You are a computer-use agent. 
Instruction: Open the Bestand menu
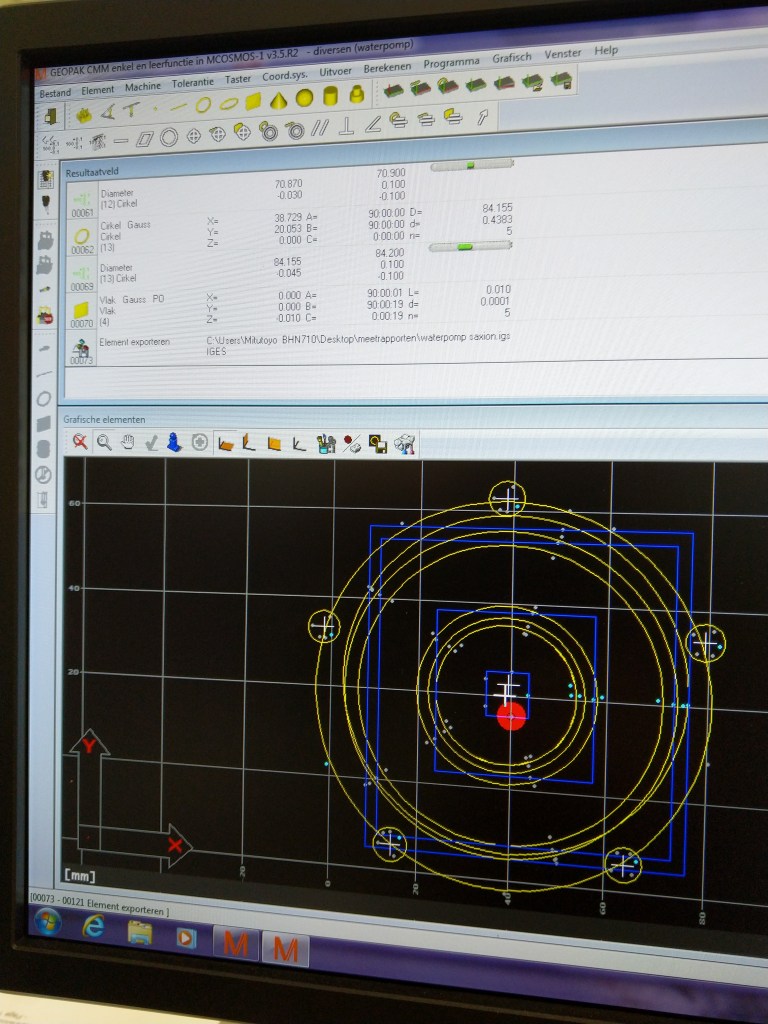pos(55,93)
